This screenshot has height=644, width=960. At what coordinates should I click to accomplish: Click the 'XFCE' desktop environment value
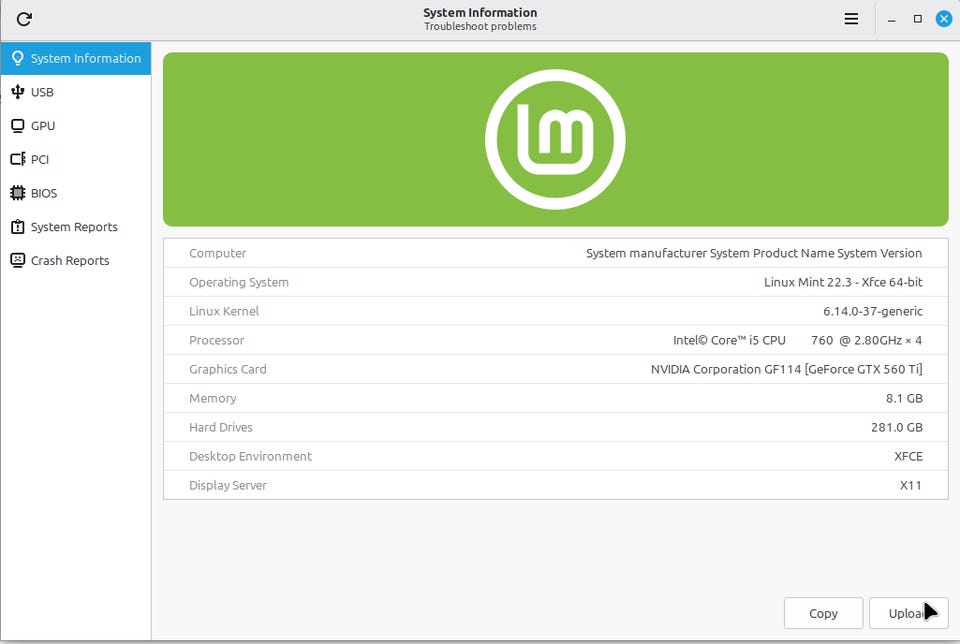click(x=908, y=456)
